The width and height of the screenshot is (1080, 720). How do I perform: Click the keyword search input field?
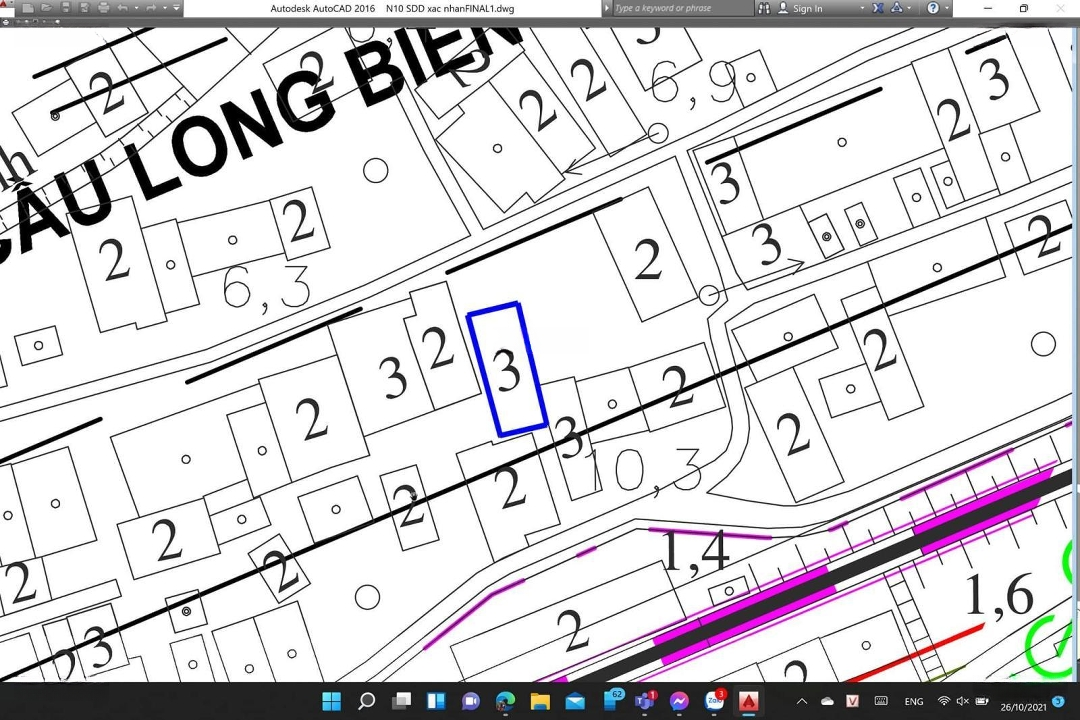click(680, 8)
